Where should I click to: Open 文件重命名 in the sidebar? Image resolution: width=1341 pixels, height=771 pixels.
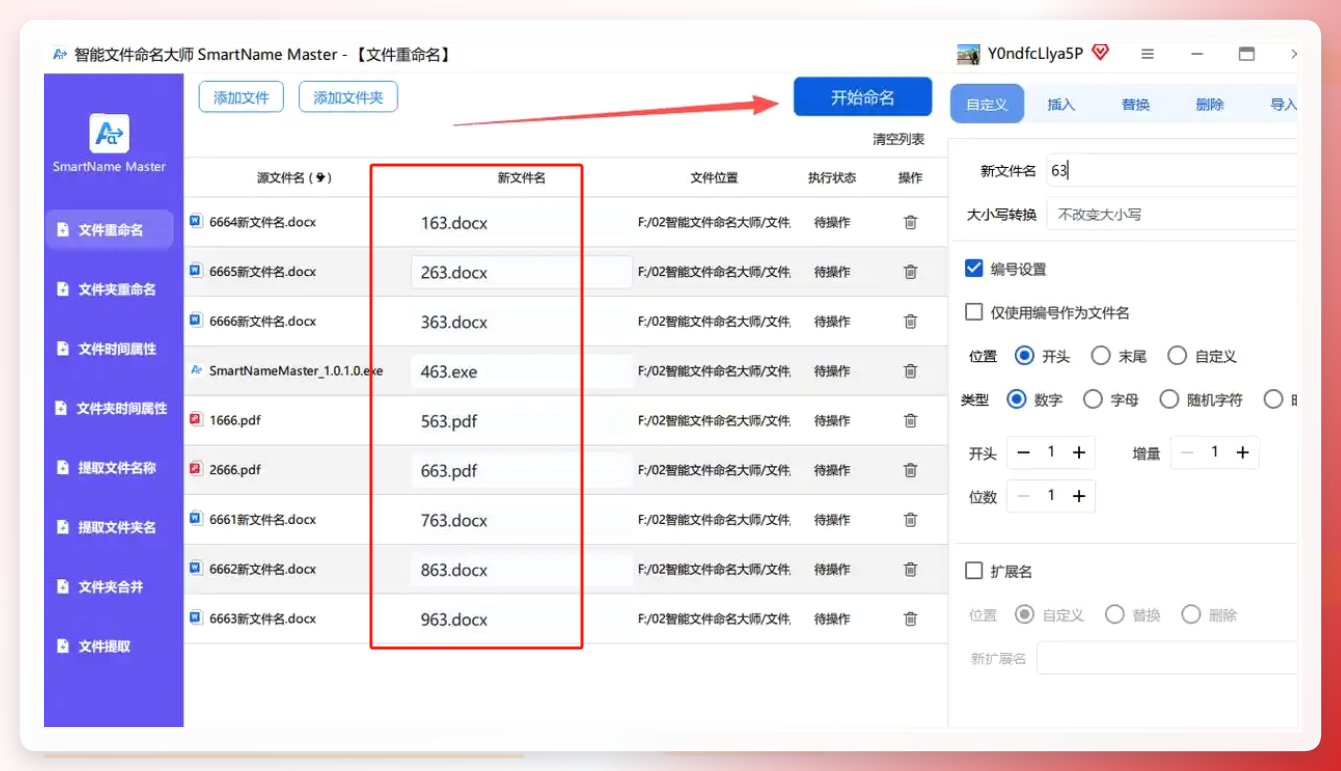coord(109,229)
